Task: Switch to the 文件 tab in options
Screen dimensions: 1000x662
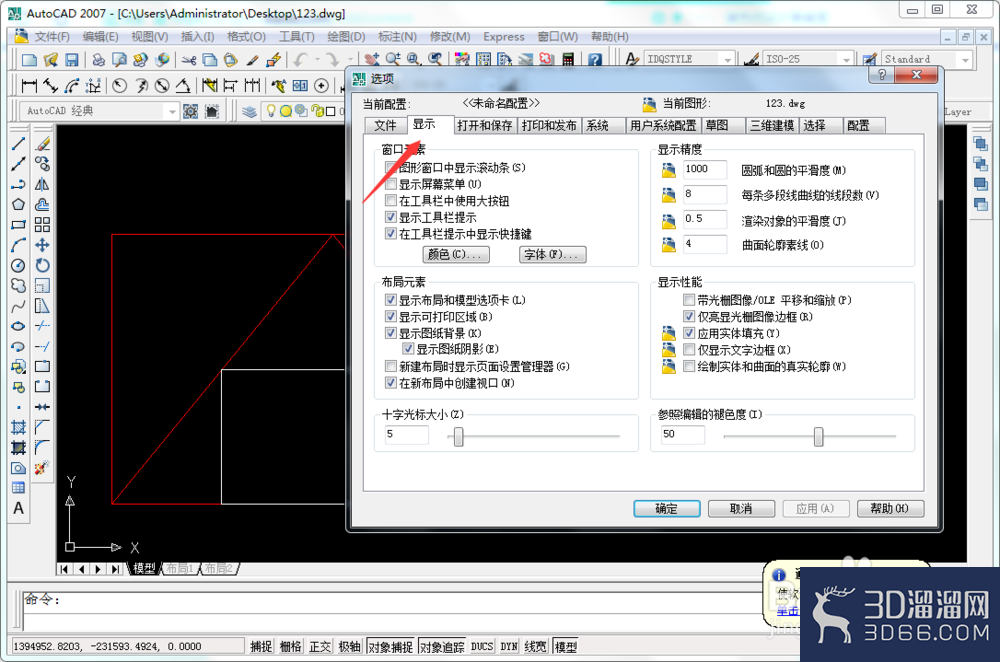Action: coord(385,126)
